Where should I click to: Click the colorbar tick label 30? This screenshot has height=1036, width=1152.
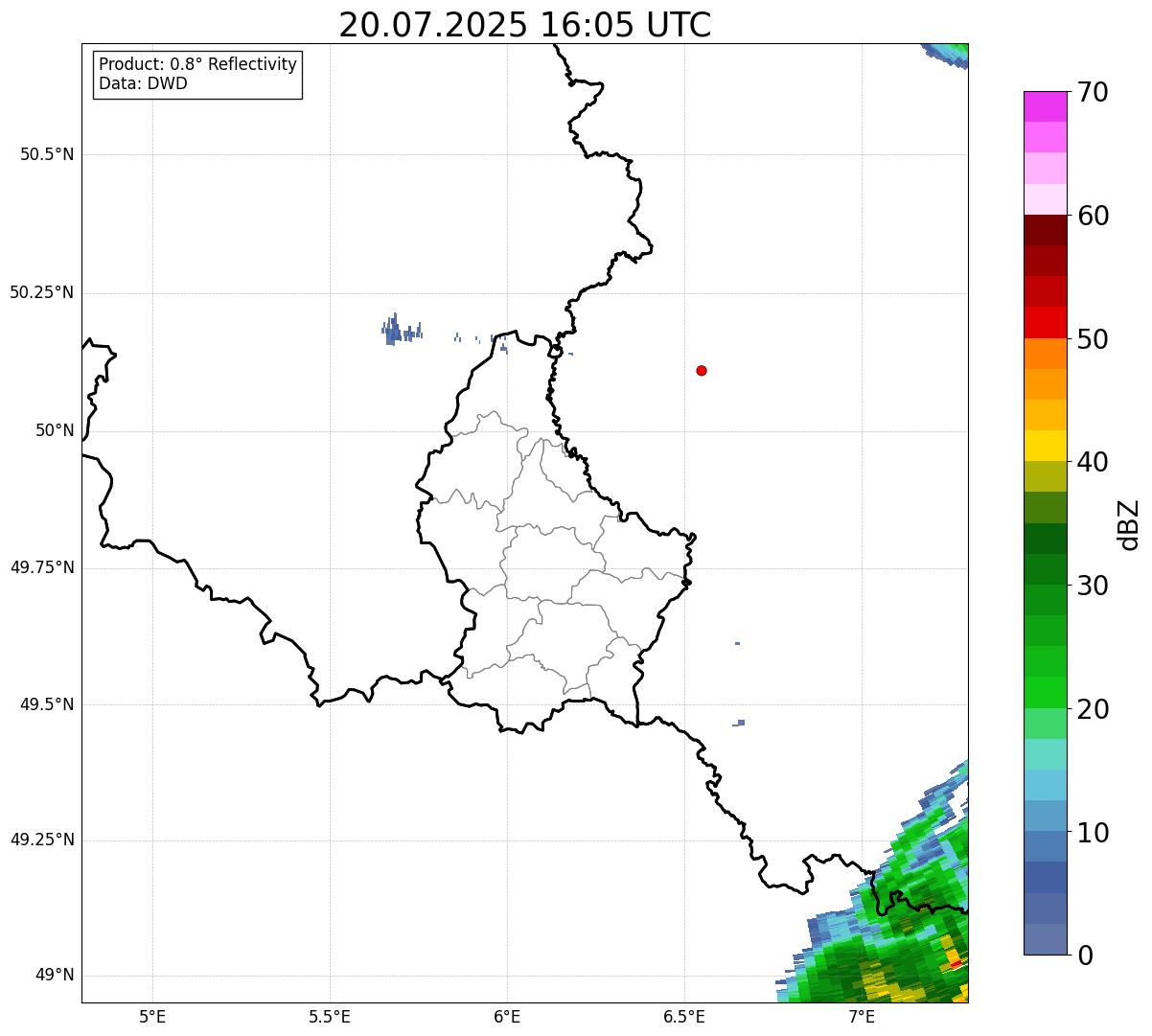[x=1094, y=586]
